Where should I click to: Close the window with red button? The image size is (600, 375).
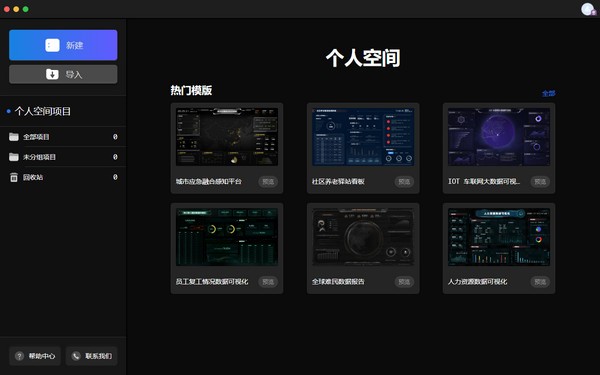click(x=7, y=9)
